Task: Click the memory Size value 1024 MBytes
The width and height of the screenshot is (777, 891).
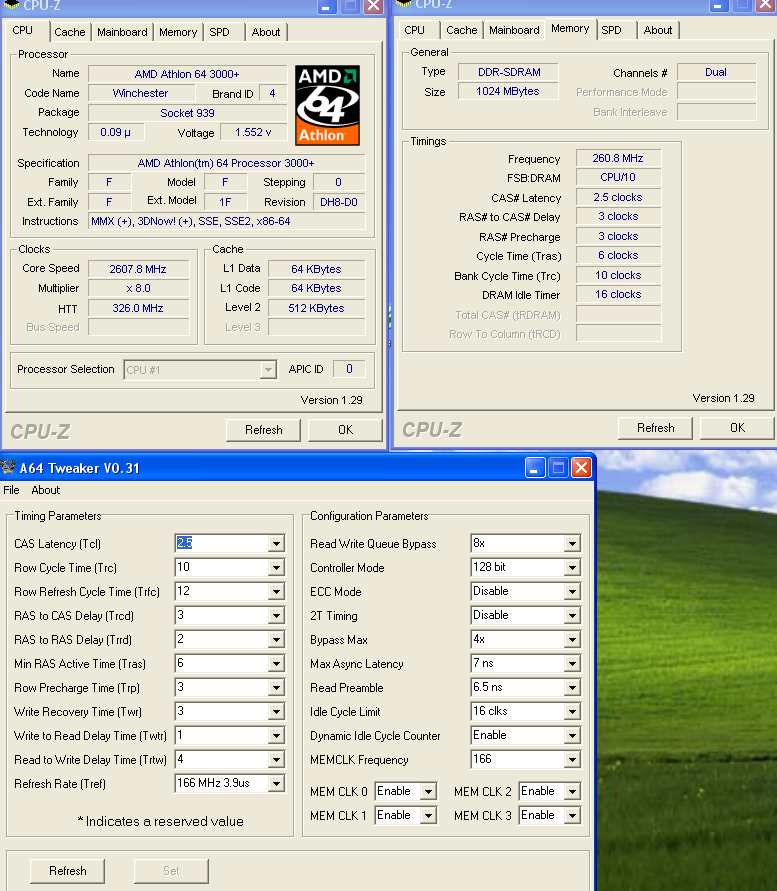Action: coord(508,91)
